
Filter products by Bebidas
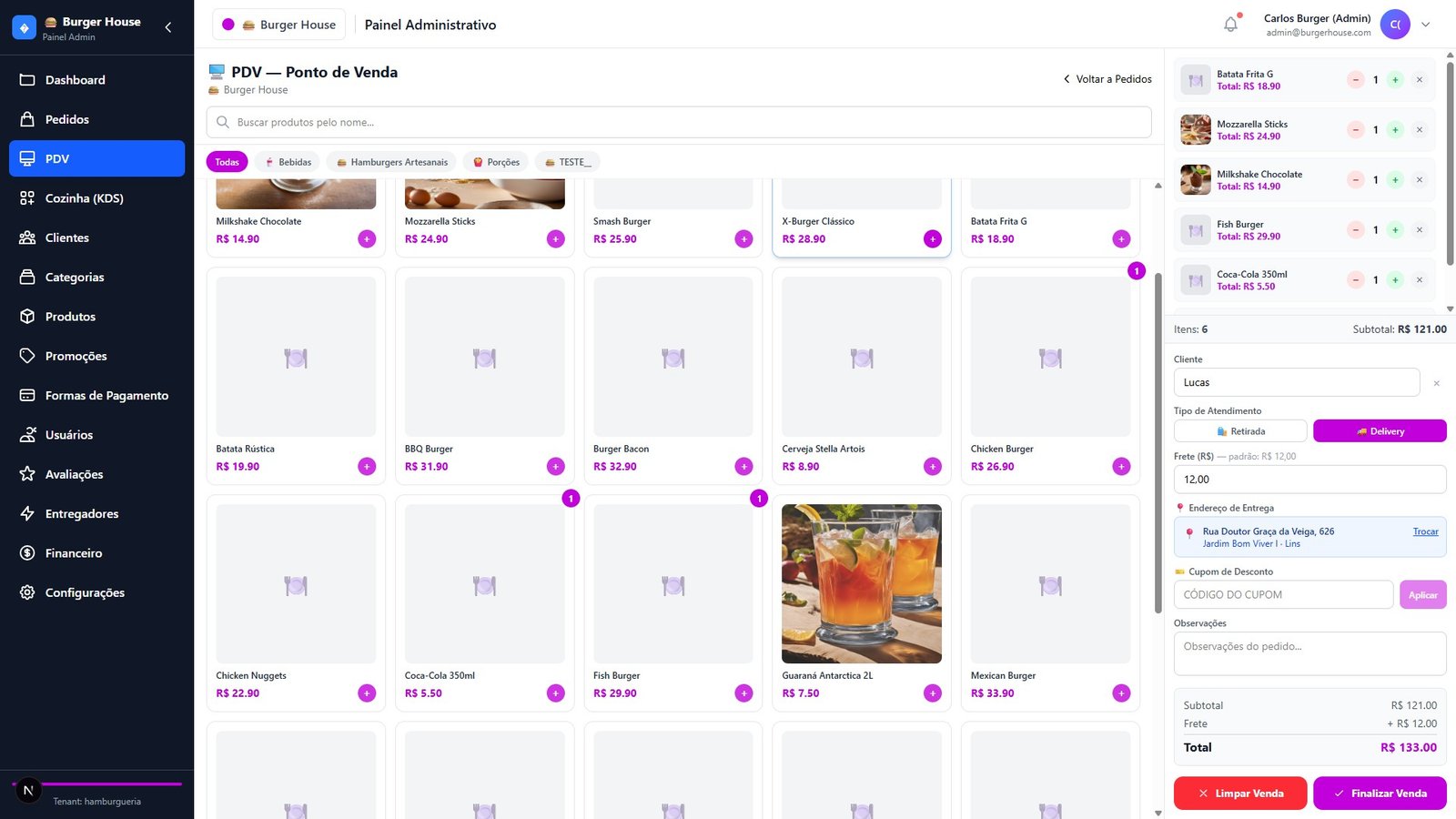[x=288, y=162]
